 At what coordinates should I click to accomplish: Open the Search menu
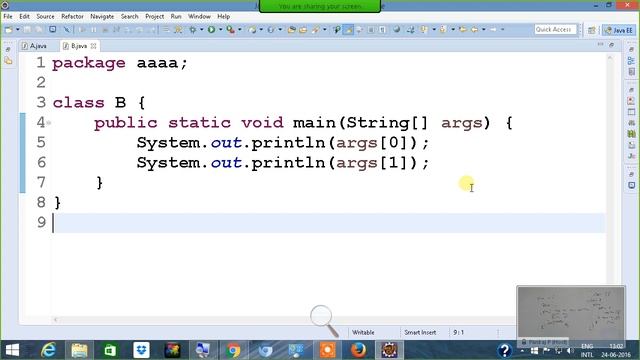[129, 16]
